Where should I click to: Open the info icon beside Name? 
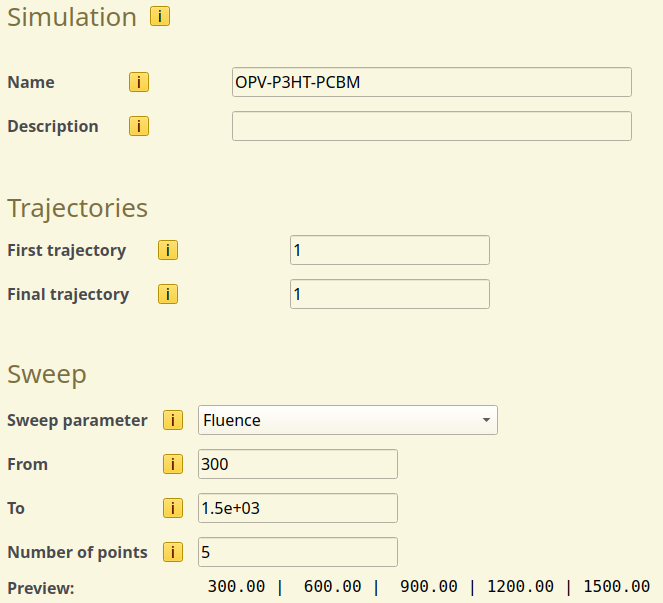[139, 82]
